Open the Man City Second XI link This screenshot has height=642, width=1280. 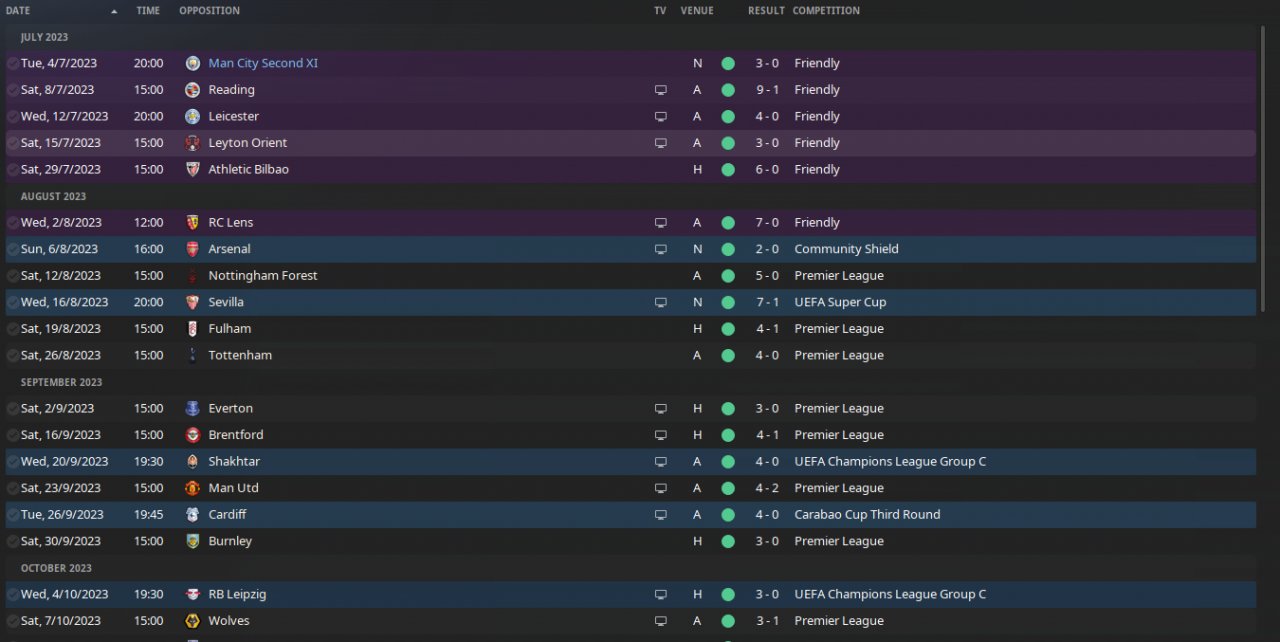point(263,63)
